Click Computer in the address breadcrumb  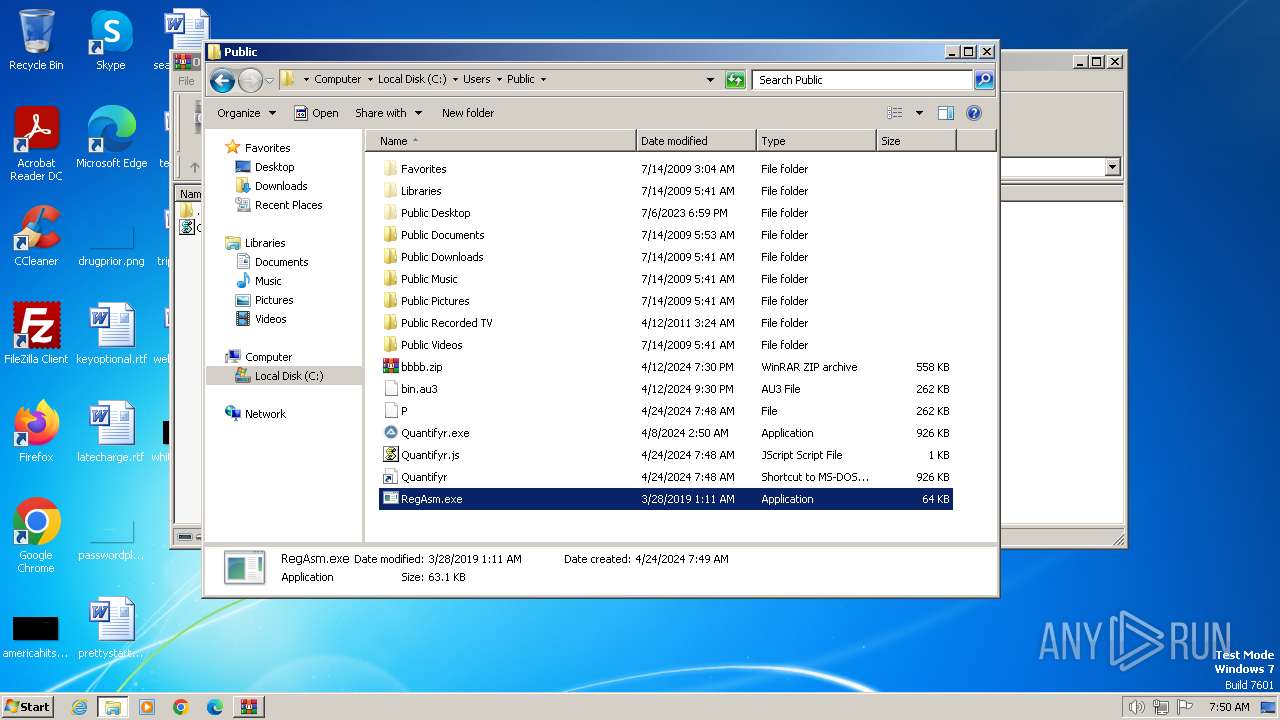[x=338, y=79]
